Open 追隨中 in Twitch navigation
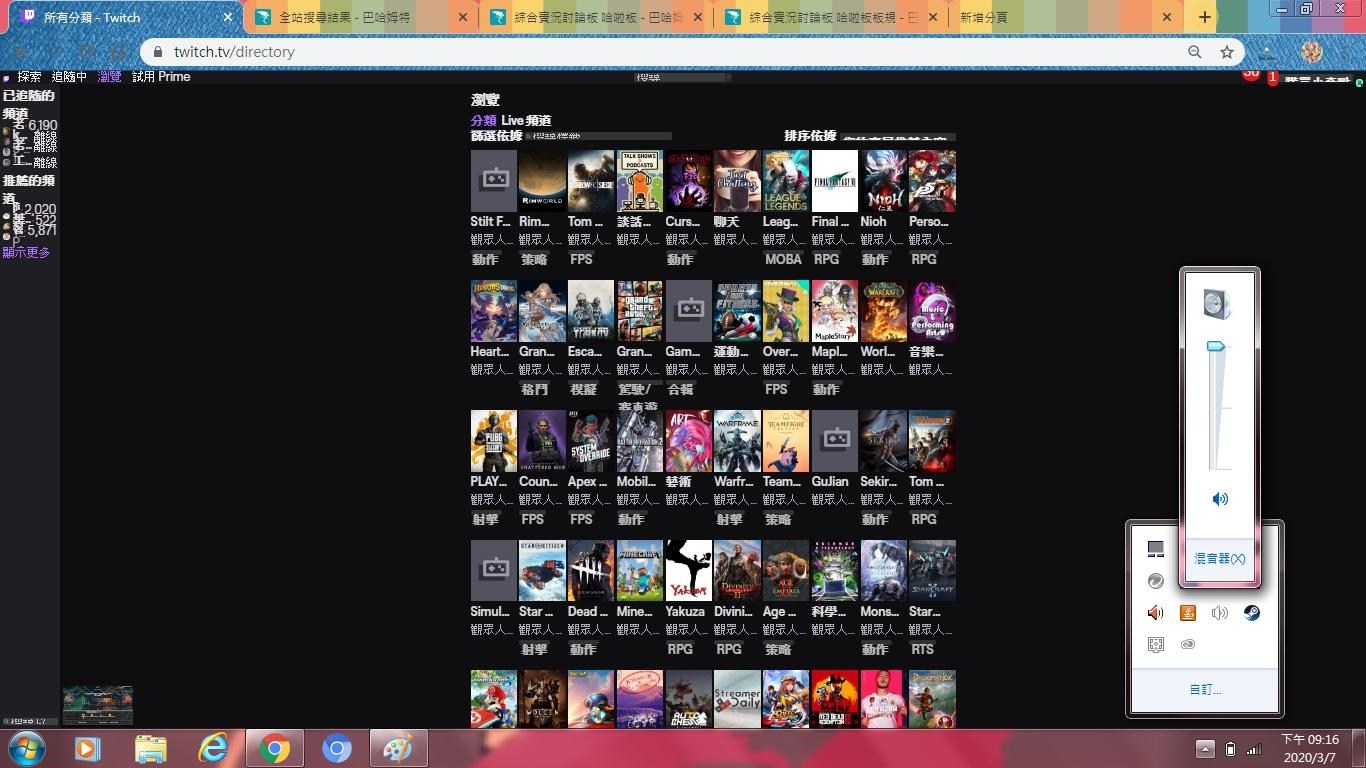1366x768 pixels. point(69,76)
